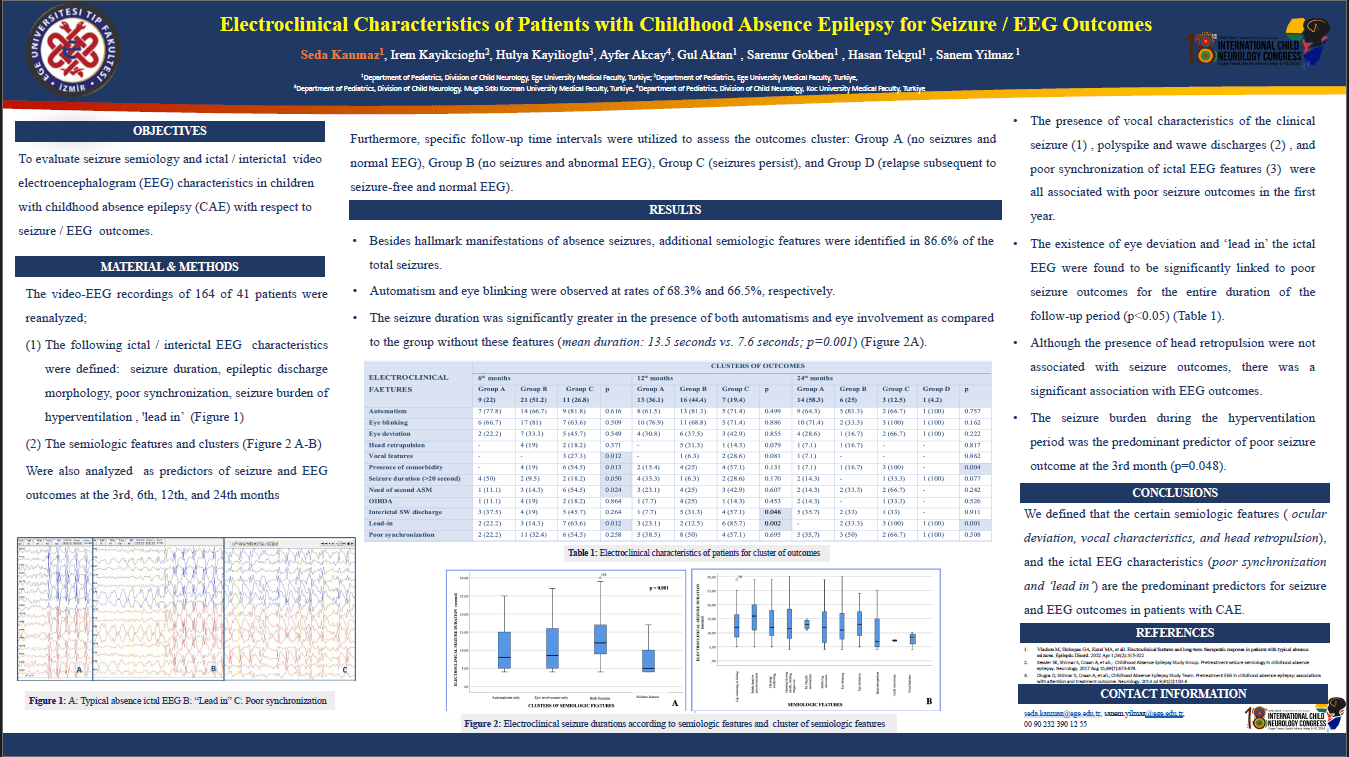
Task: Click EEG panel C showing poor synchronization
Action: click(x=289, y=609)
